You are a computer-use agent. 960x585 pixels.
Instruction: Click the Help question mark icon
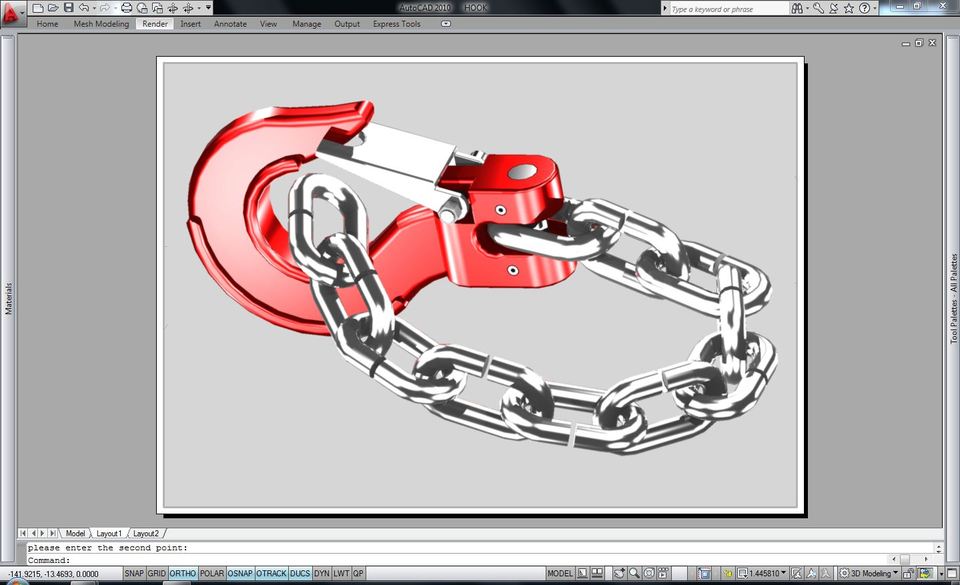[864, 7]
